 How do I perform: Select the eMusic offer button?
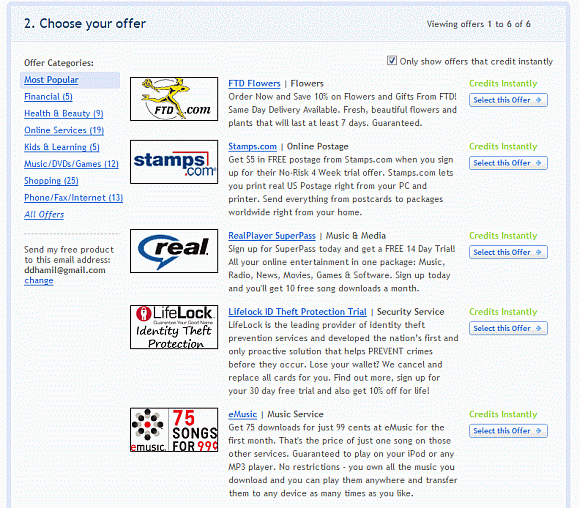(x=508, y=431)
